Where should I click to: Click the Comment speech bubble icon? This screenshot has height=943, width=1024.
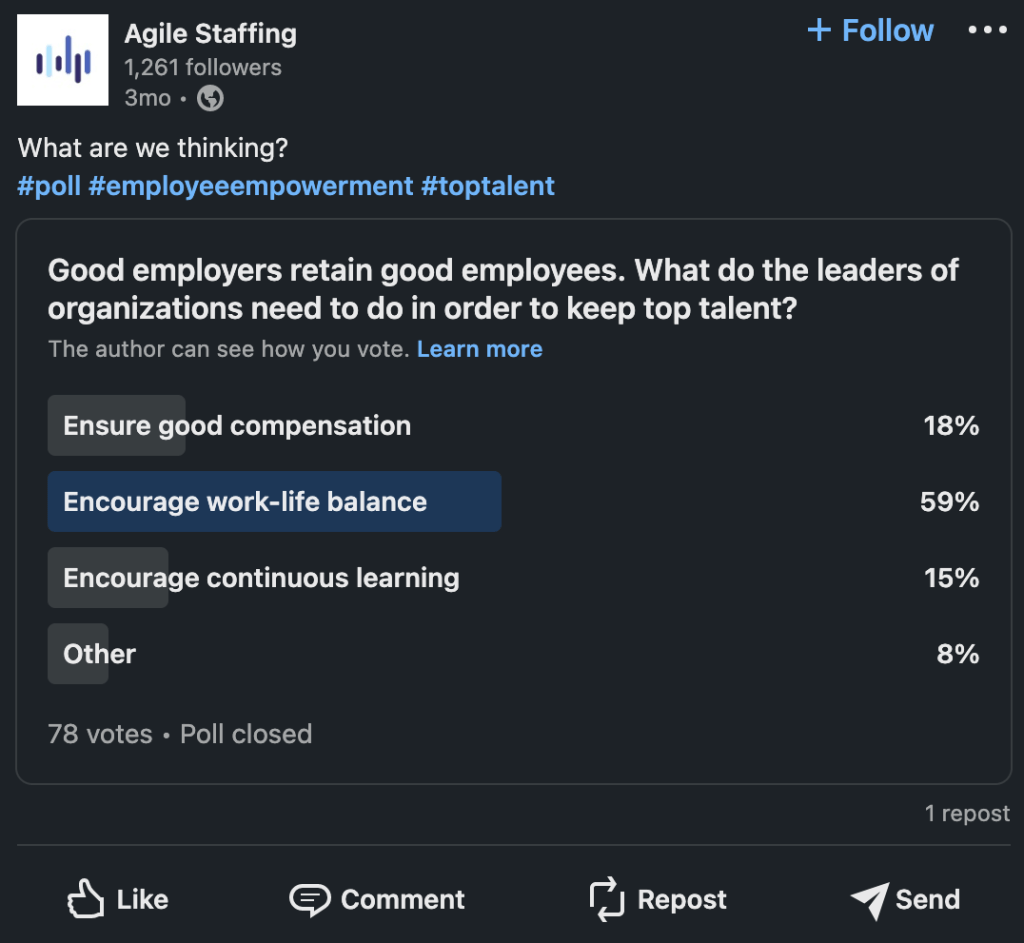(310, 899)
